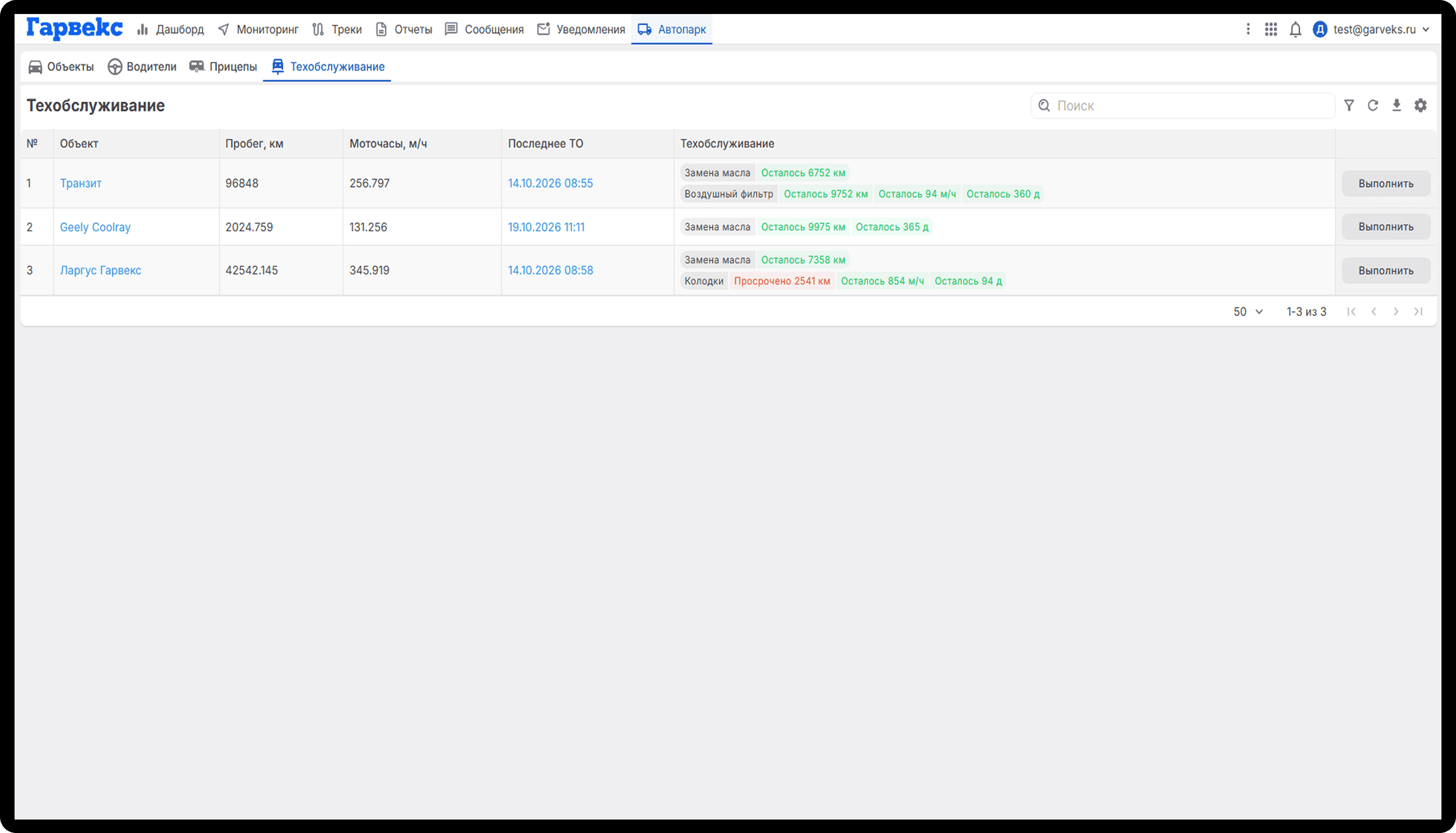Open the apps grid icon
This screenshot has height=833, width=1456.
(1271, 29)
